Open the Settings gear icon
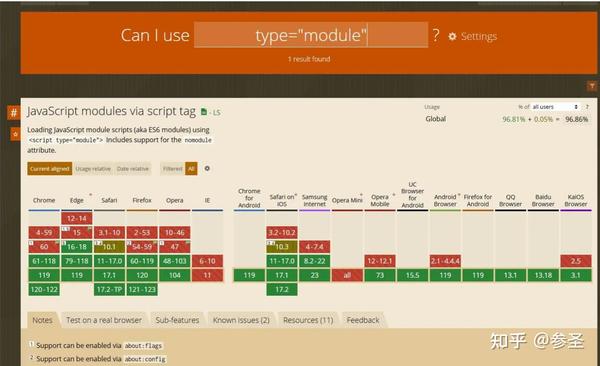Screen dimensions: 600x366 (452, 36)
